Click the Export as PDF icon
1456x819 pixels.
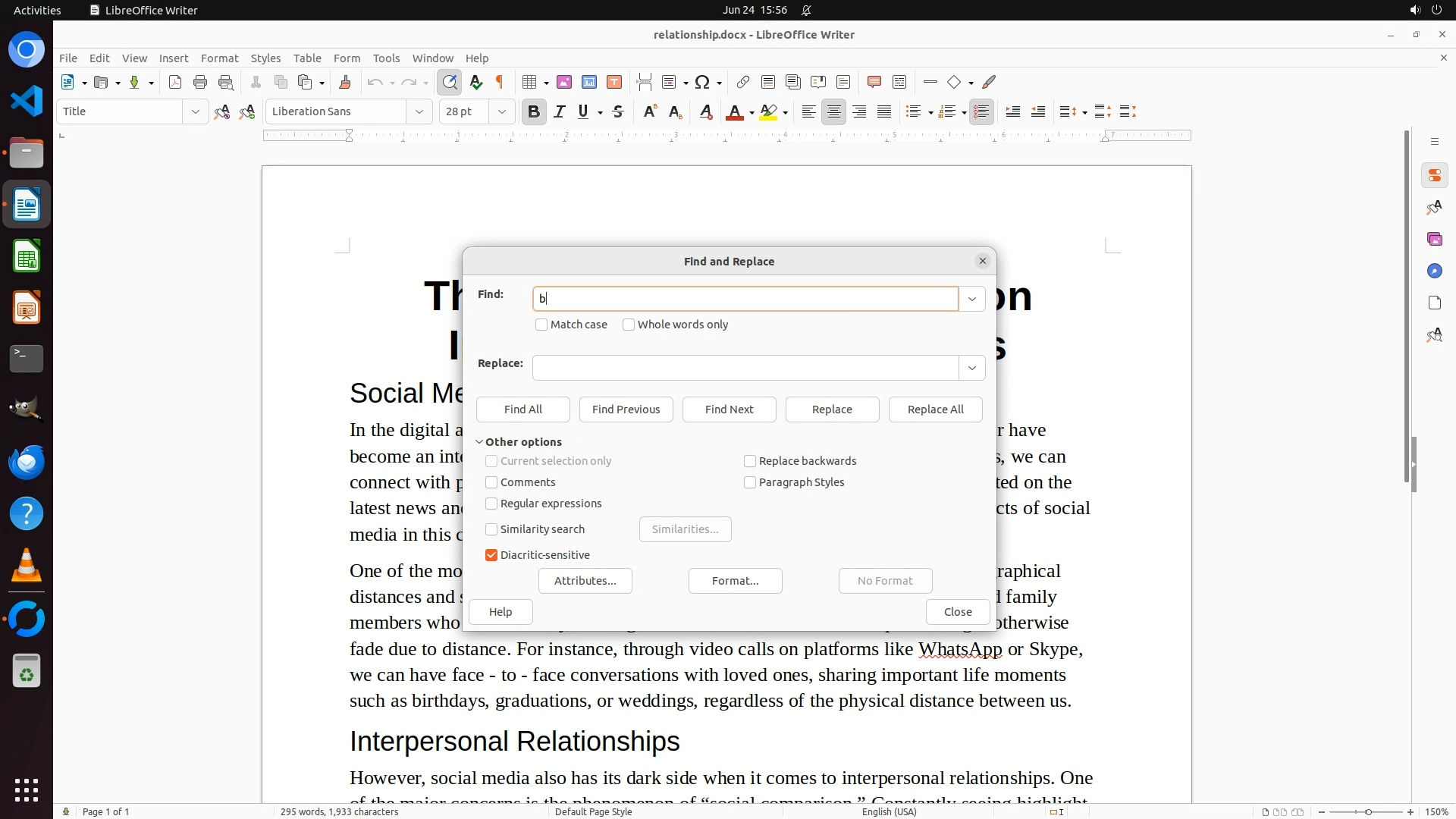175,82
